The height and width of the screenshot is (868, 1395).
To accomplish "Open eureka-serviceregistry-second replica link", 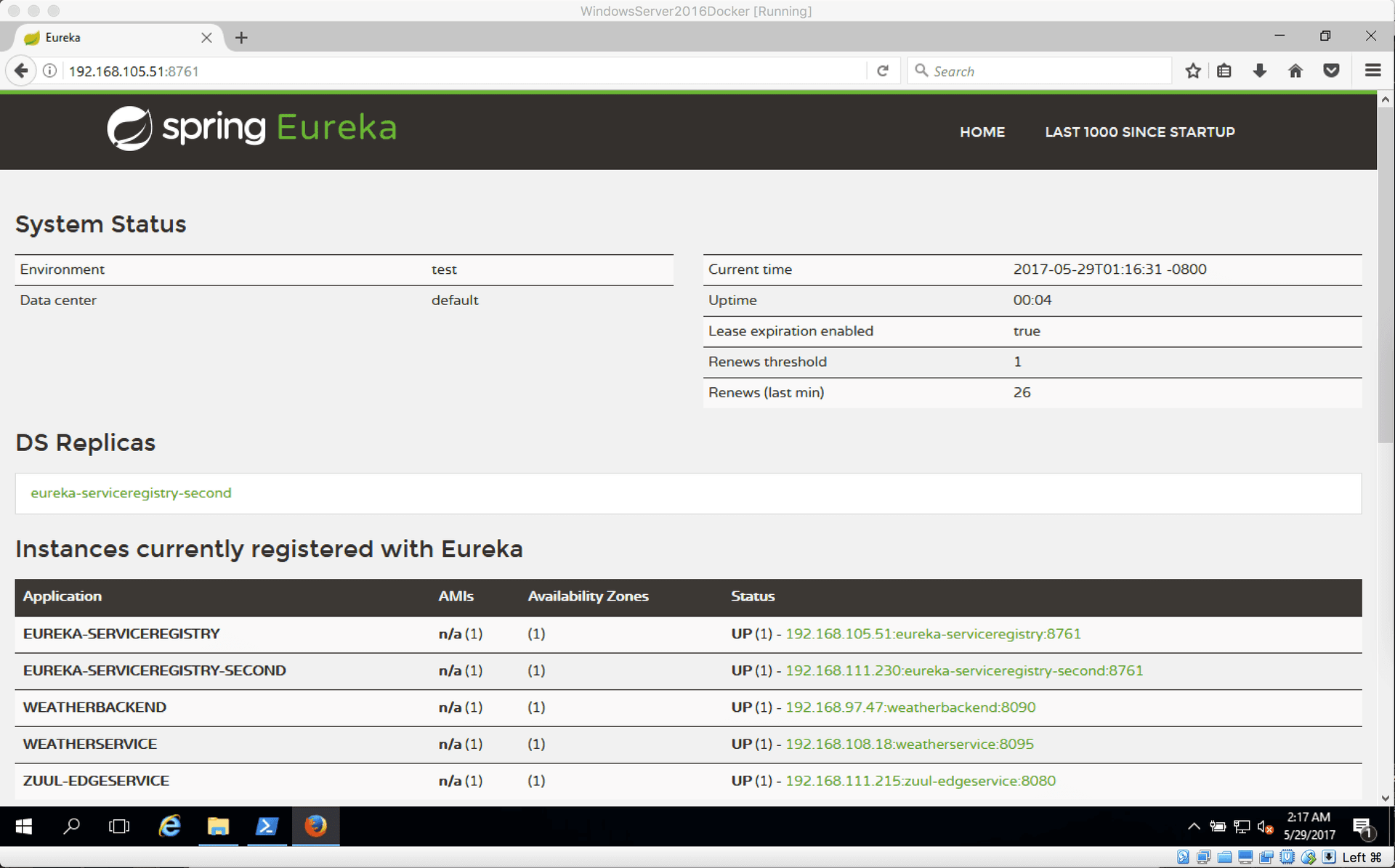I will 131,493.
